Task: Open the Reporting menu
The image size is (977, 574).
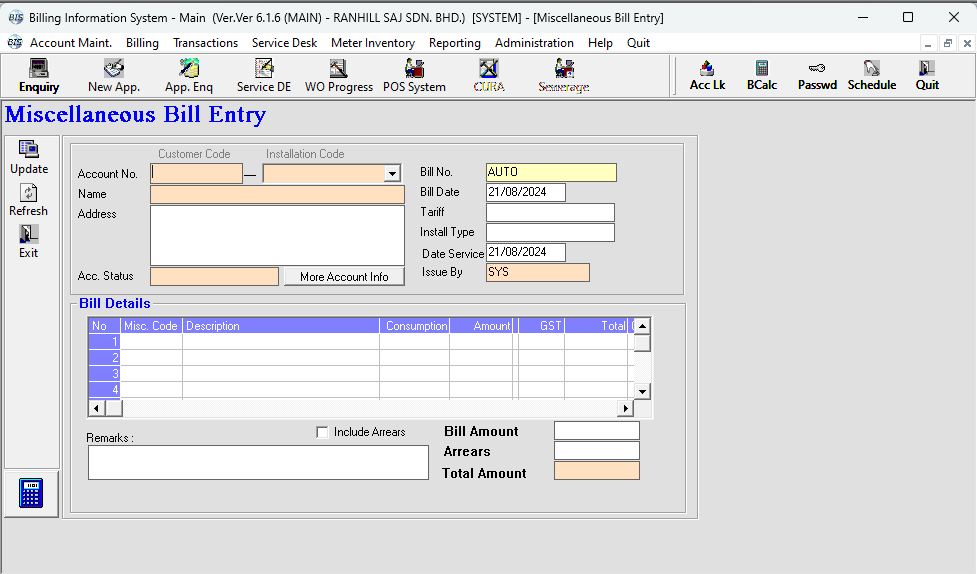Action: pyautogui.click(x=455, y=43)
